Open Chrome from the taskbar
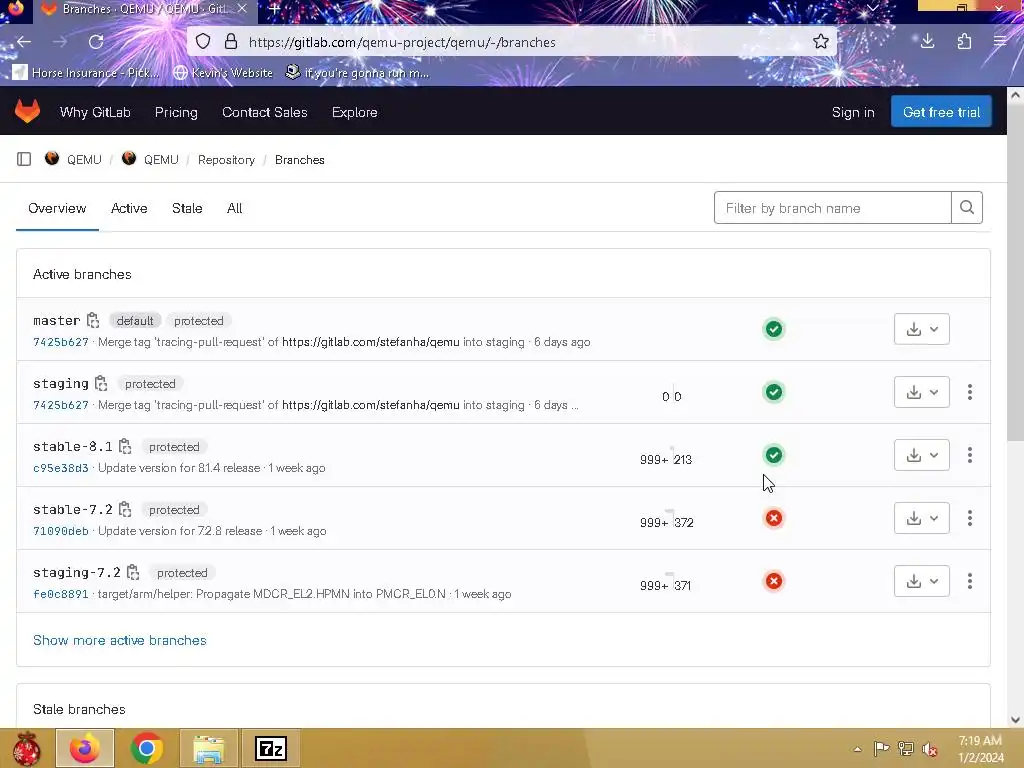 (147, 748)
